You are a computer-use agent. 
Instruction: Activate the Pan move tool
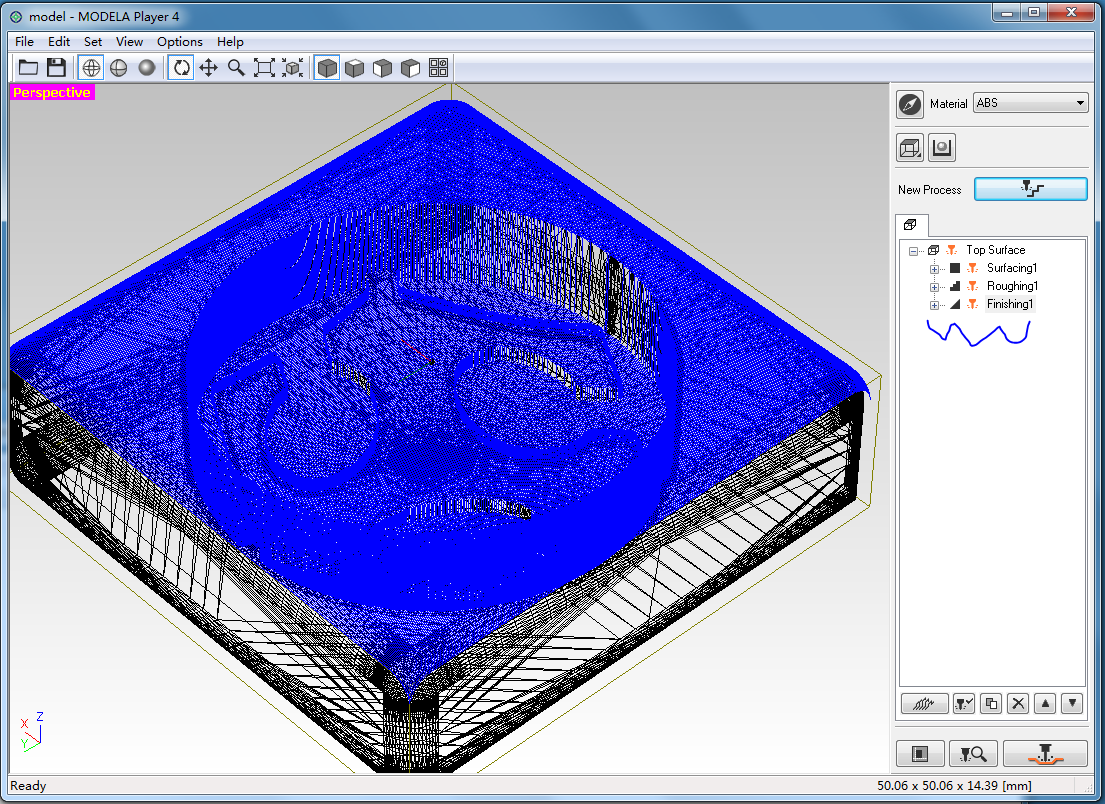pyautogui.click(x=209, y=68)
